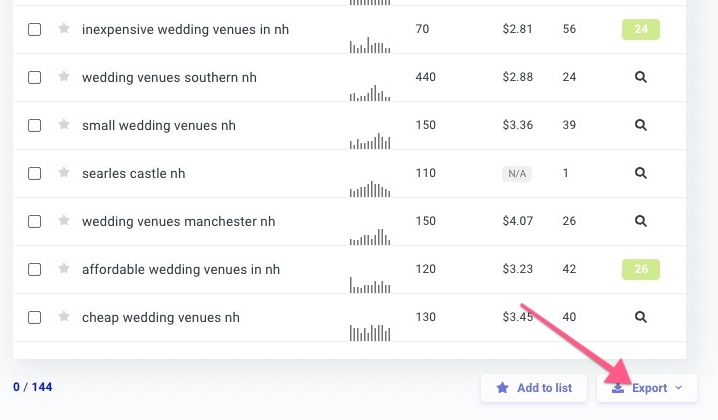The image size is (718, 420).
Task: Click magnifier icon for 'searles castle nh' row
Action: point(641,173)
